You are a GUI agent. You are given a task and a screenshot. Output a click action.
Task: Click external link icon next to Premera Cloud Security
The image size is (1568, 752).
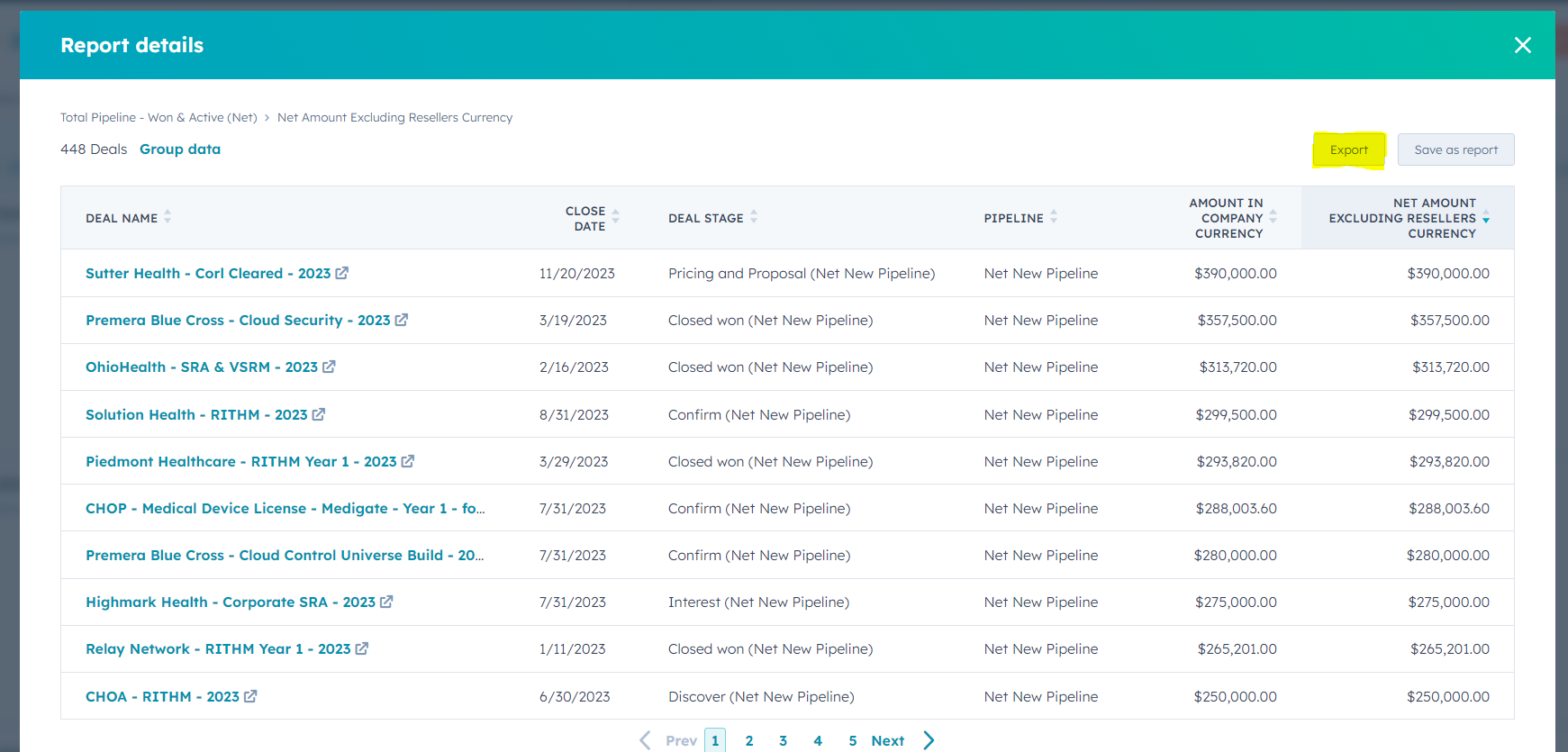coord(402,320)
